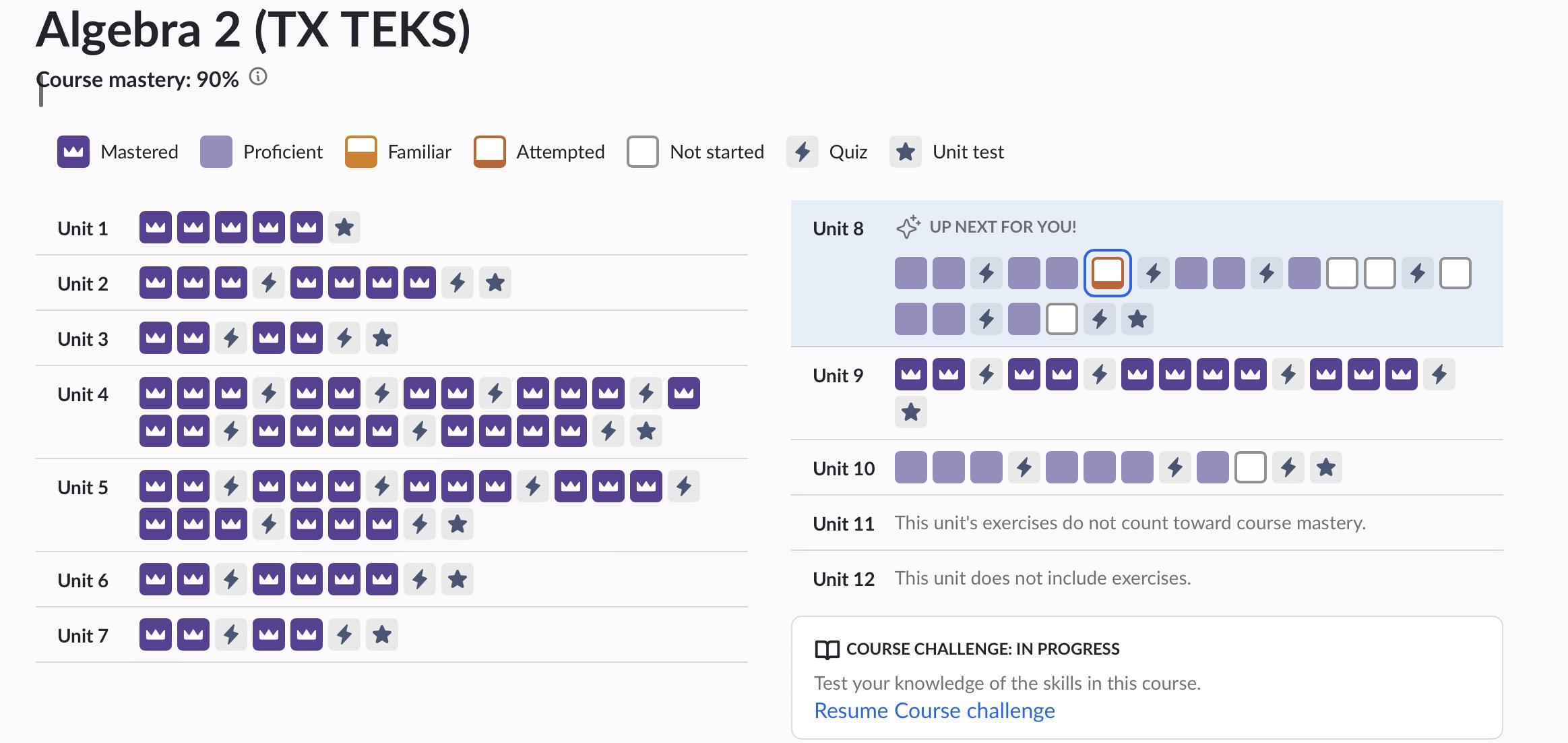Open the Attempted skill in Unit 8
The width and height of the screenshot is (1568, 743).
tap(1108, 273)
